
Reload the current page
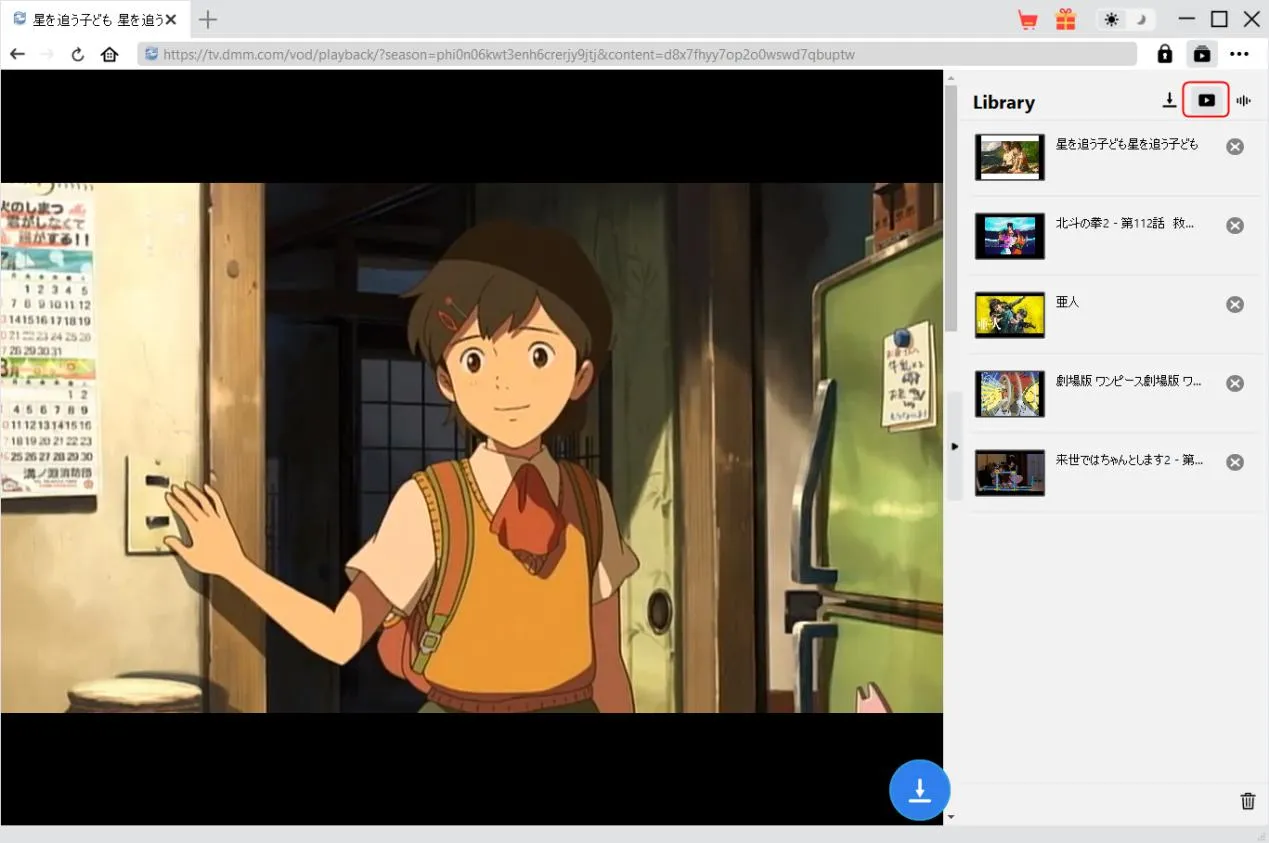[78, 54]
